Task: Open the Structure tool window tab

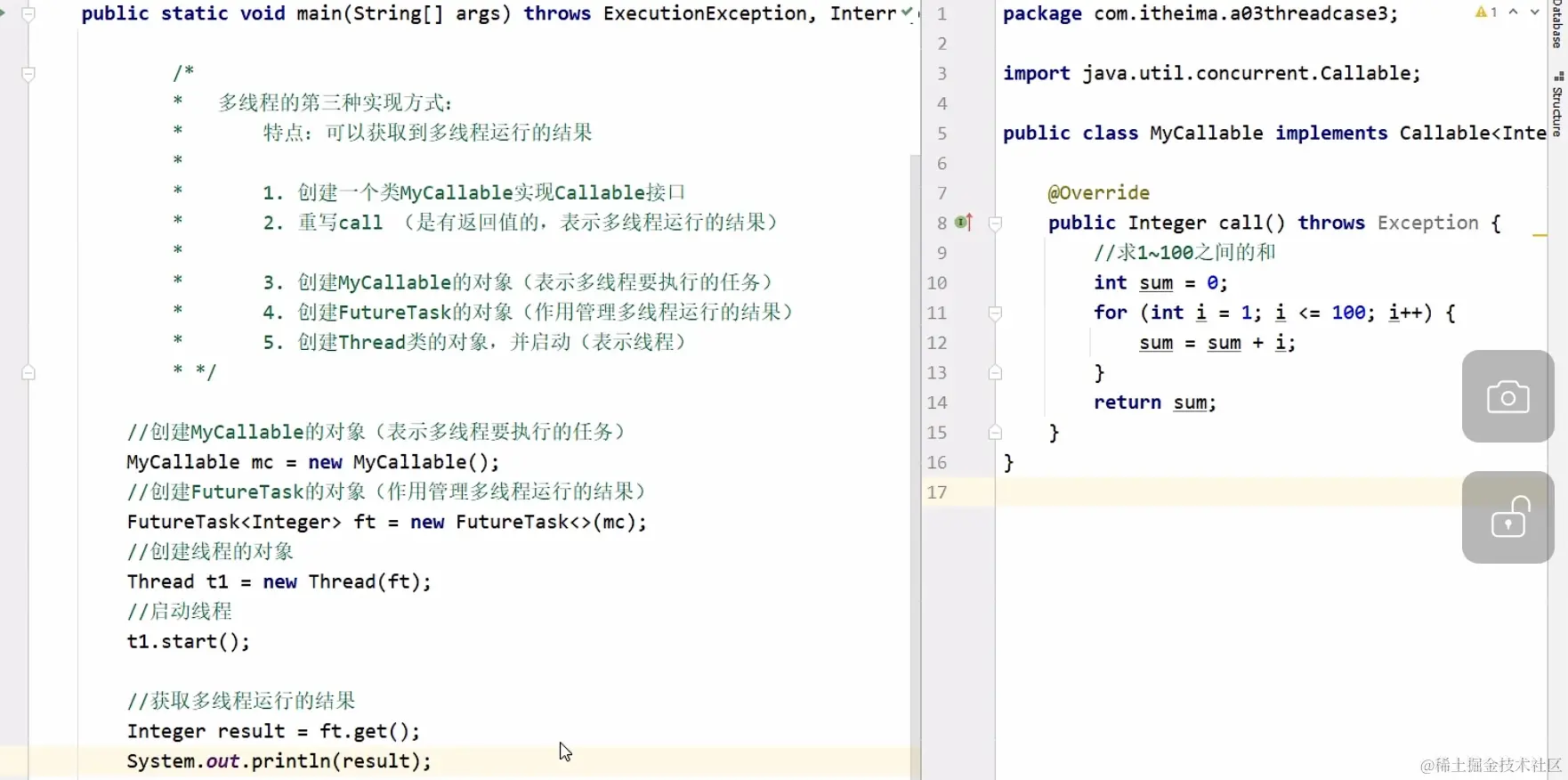Action: pyautogui.click(x=1557, y=105)
